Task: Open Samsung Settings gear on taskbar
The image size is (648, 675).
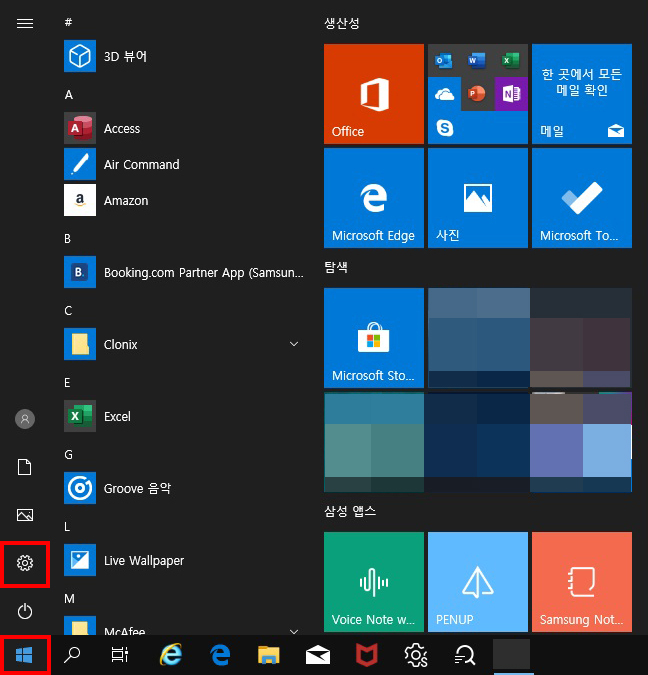Action: [415, 655]
